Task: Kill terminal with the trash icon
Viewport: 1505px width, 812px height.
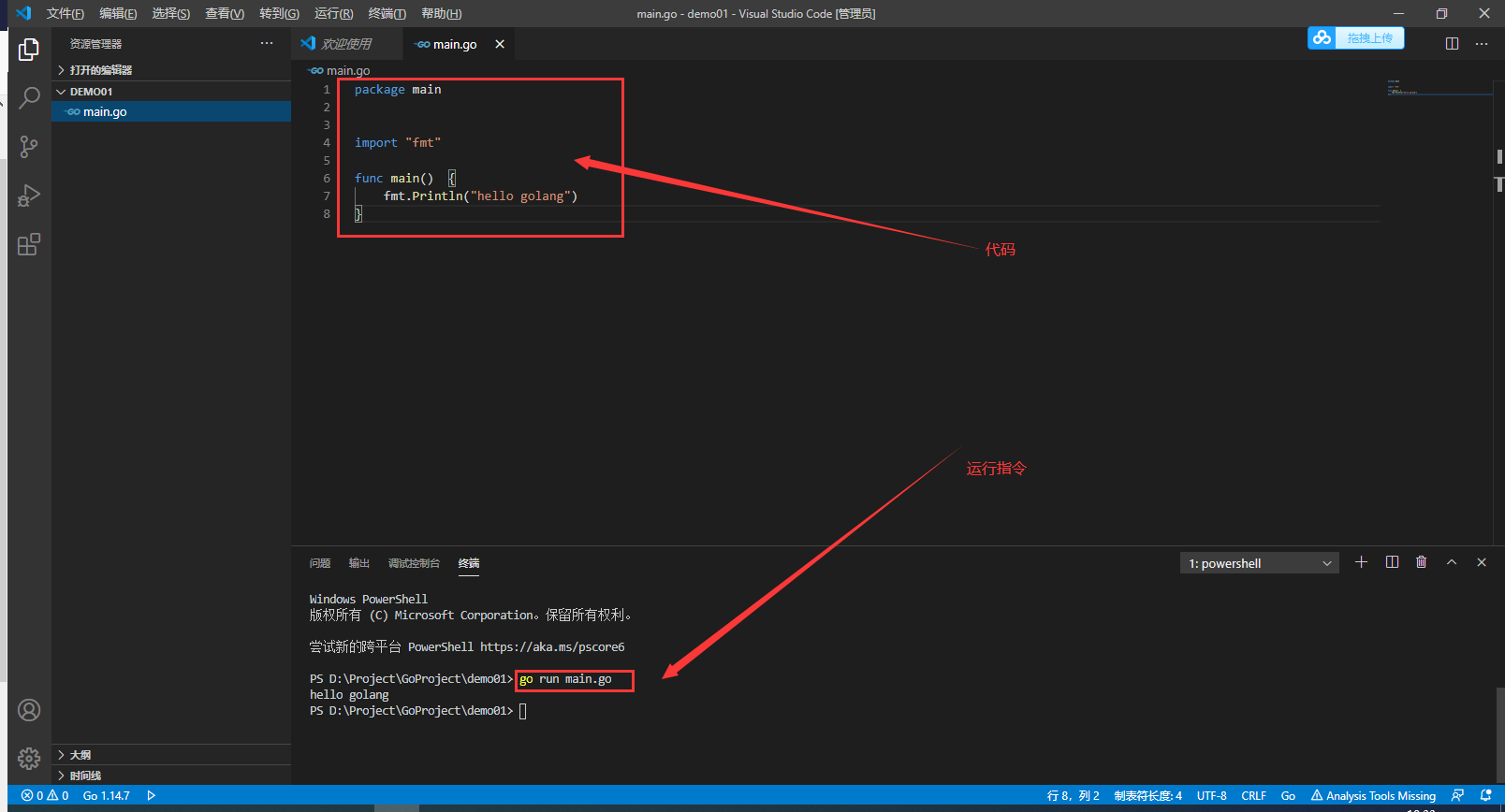Action: click(1421, 562)
